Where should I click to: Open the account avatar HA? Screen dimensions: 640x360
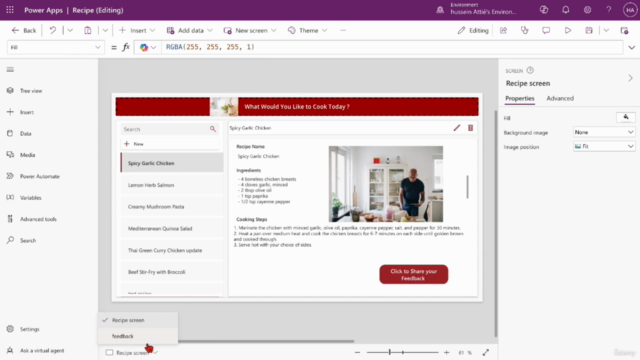click(x=630, y=10)
